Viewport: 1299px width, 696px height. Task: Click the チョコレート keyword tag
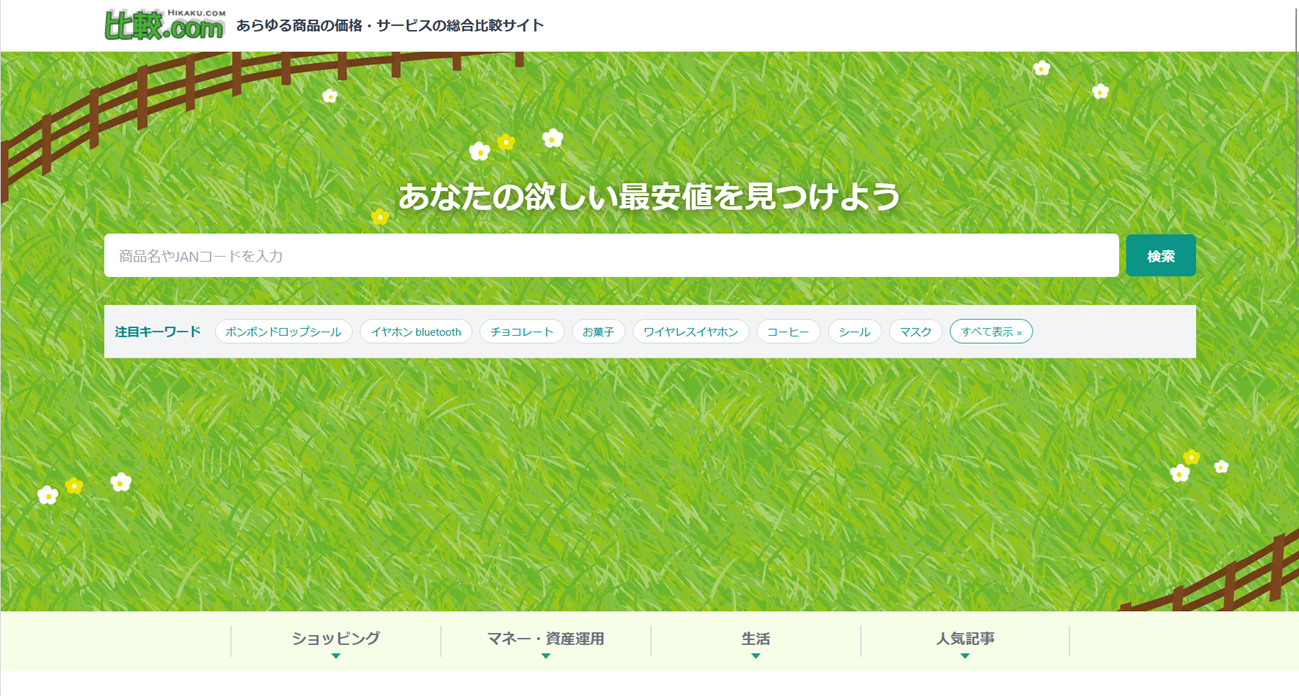(522, 332)
